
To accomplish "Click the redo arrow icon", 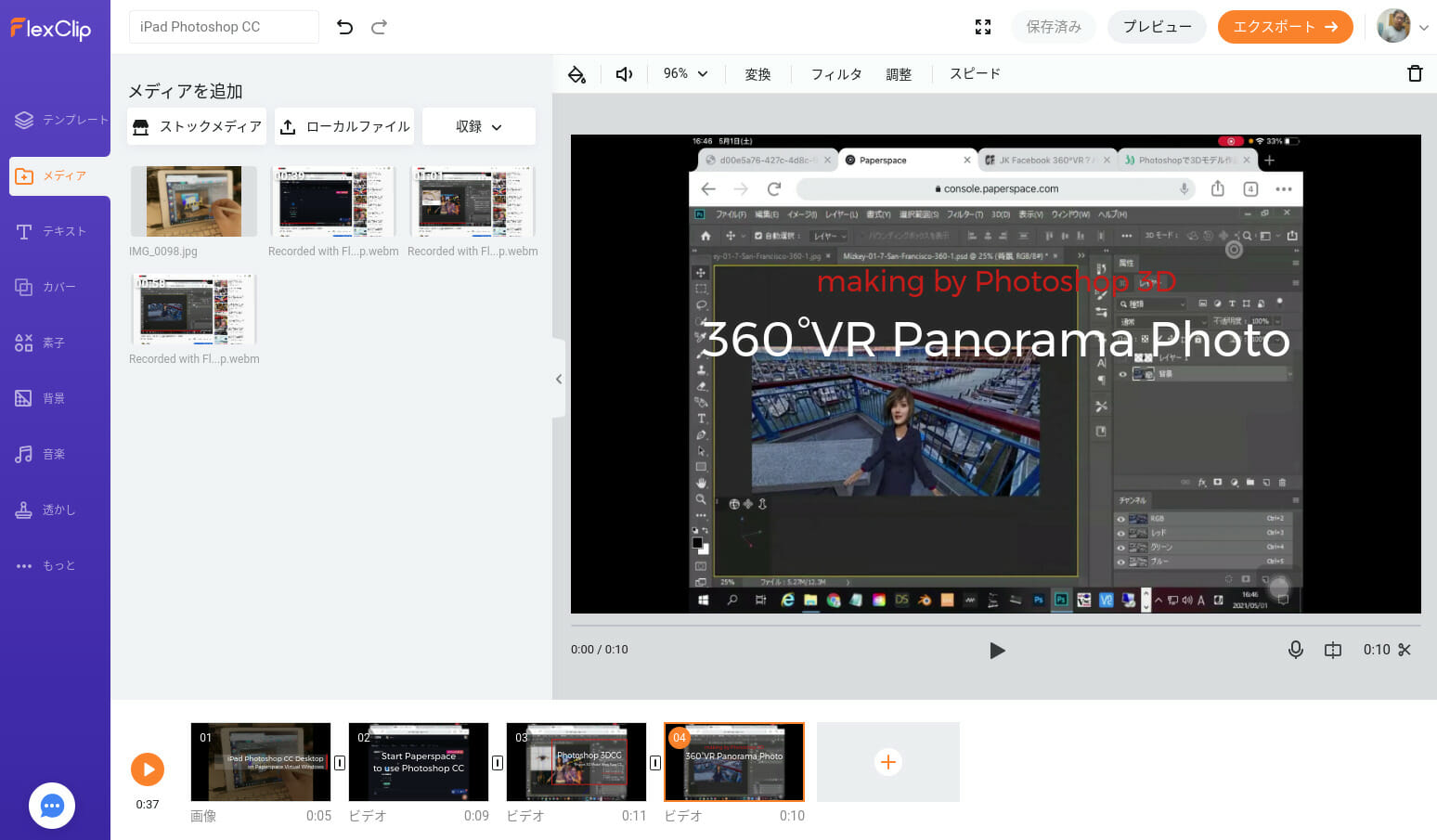I will 379,27.
